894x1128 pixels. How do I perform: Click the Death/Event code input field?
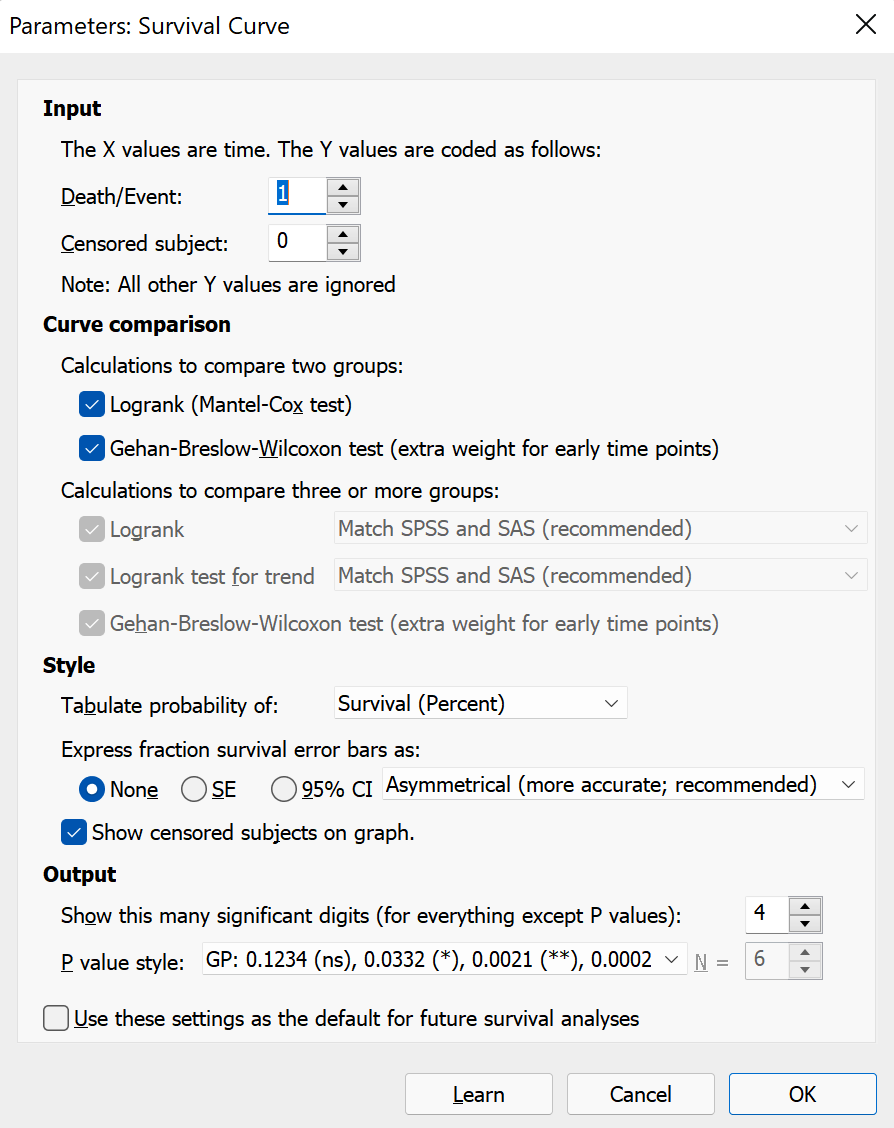297,195
